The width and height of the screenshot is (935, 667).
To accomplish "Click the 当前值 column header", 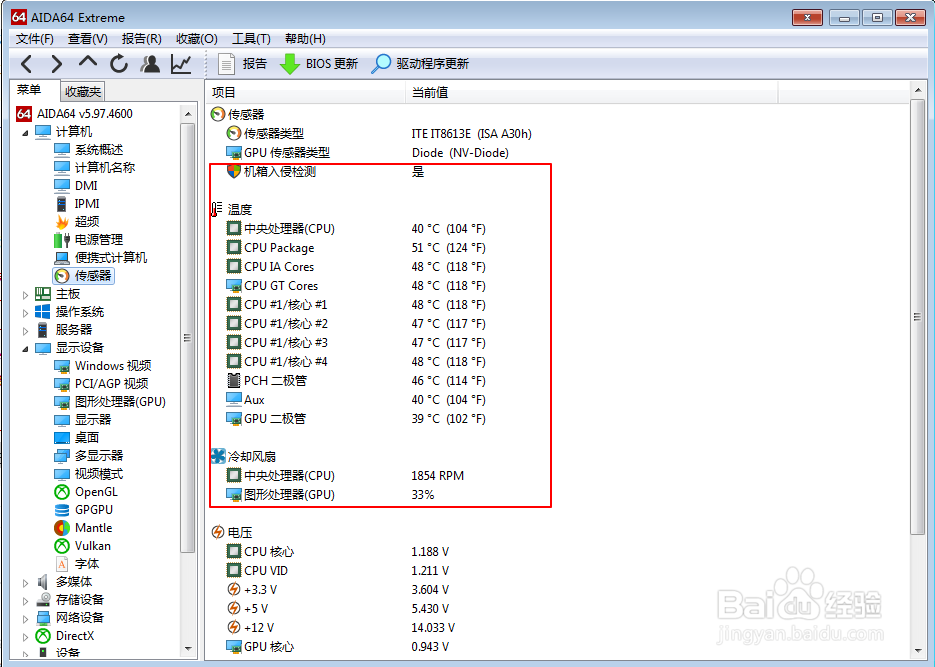I will coord(592,92).
